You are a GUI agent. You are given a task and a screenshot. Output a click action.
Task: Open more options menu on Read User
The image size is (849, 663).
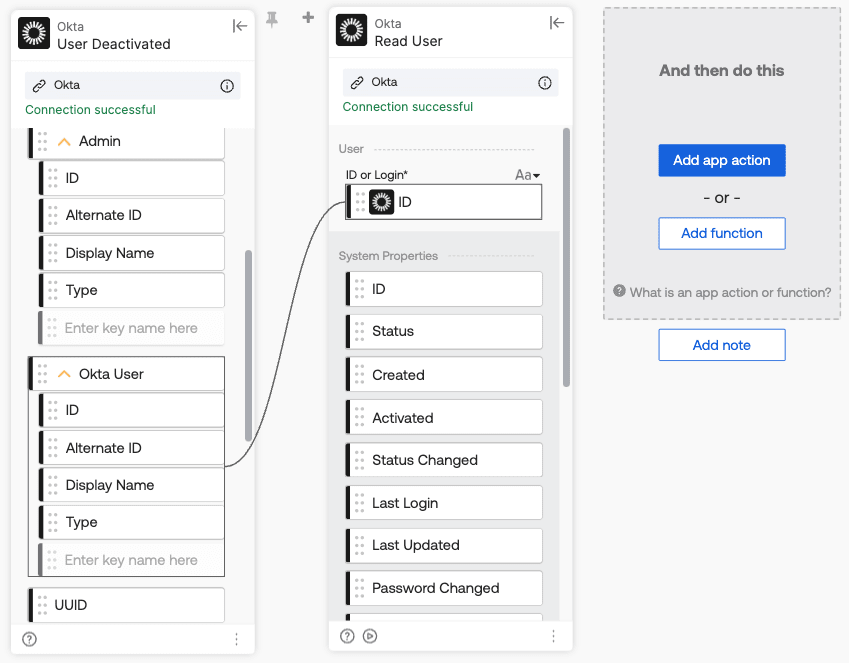pyautogui.click(x=553, y=635)
